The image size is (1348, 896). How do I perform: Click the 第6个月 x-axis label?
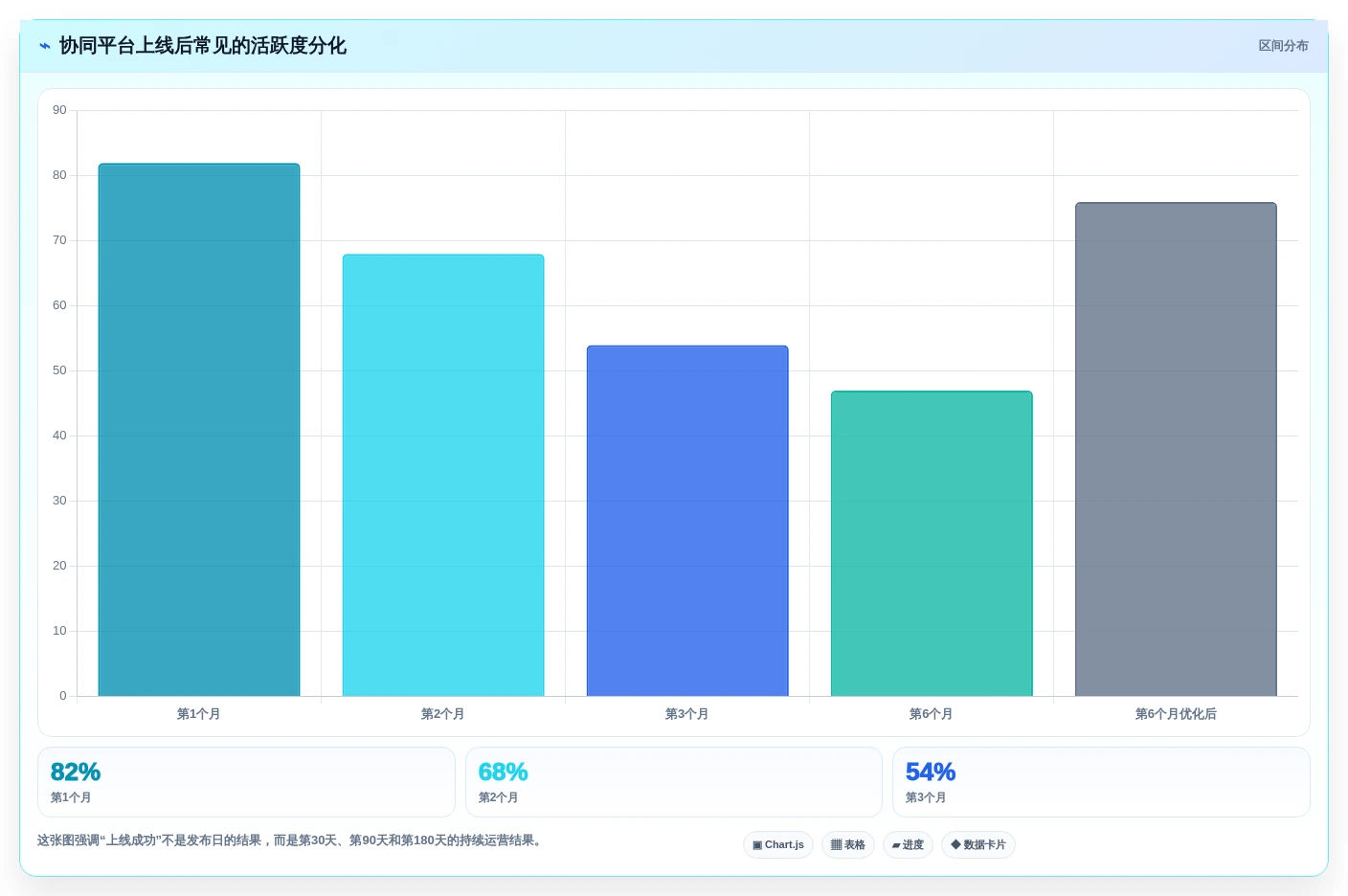pos(932,714)
